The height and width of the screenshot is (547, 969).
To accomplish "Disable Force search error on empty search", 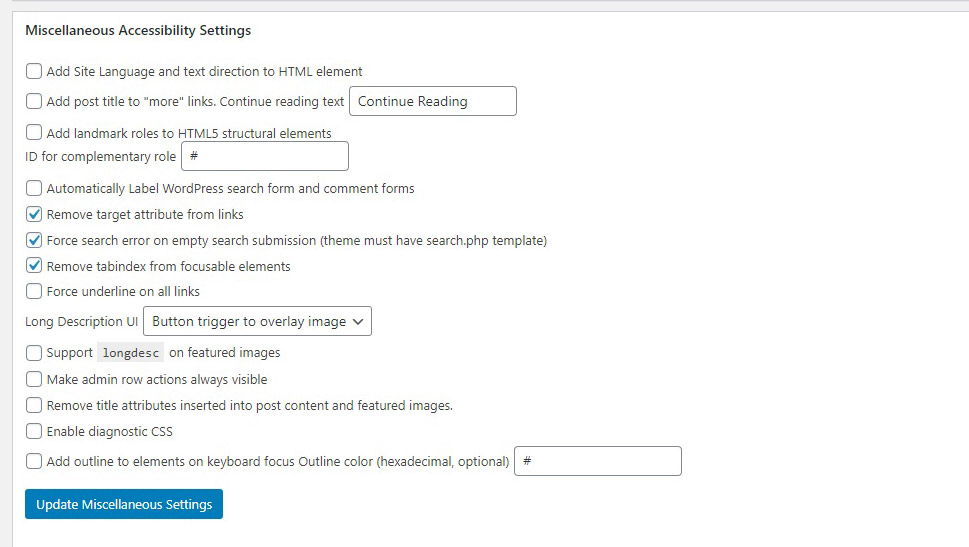I will (34, 240).
